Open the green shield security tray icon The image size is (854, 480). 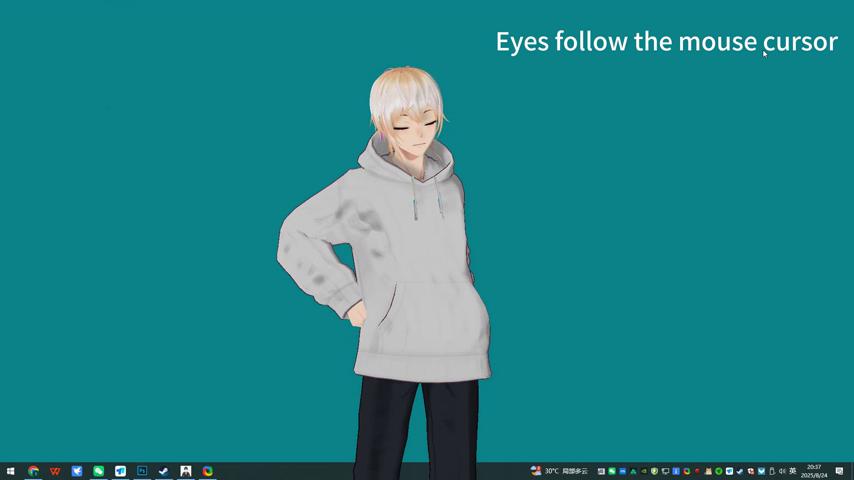pyautogui.click(x=655, y=471)
